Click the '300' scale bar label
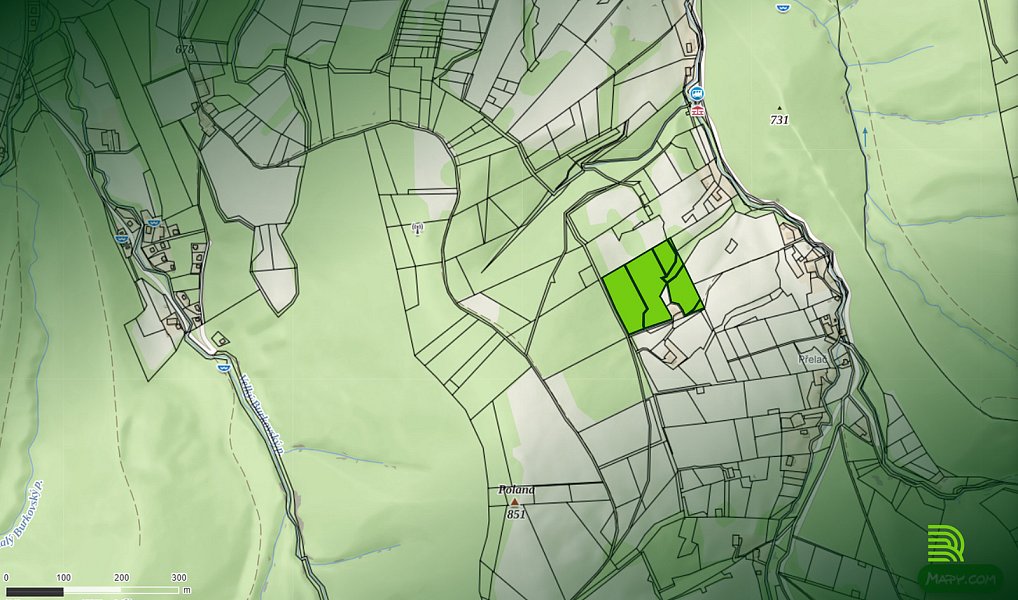 click(x=179, y=577)
